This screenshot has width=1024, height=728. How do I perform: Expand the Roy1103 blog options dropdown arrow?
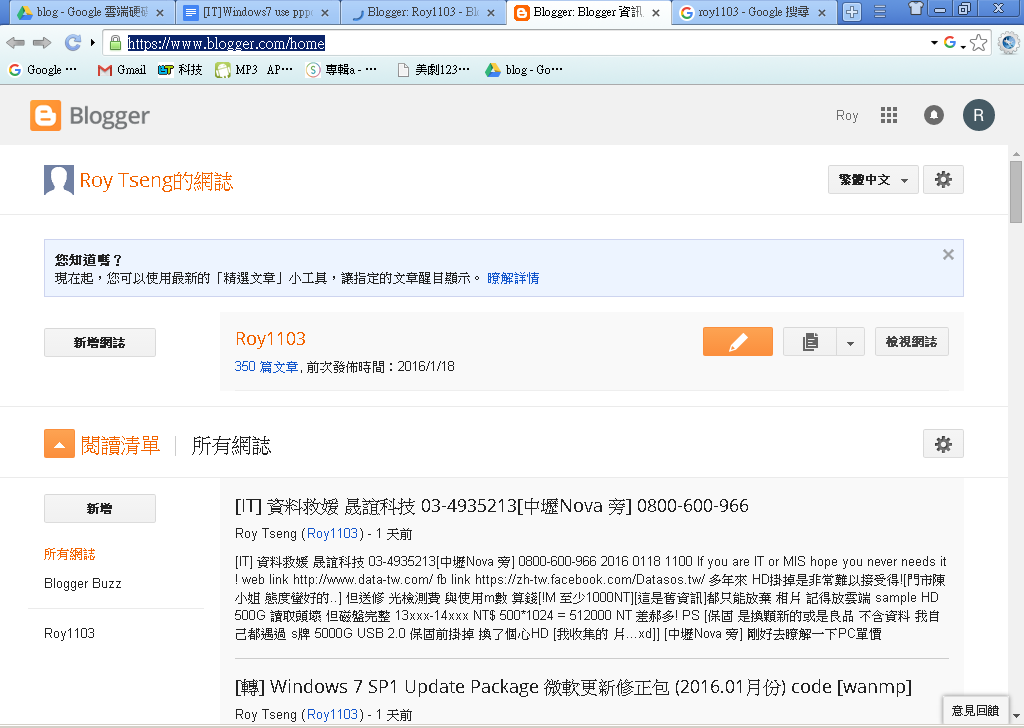(850, 341)
